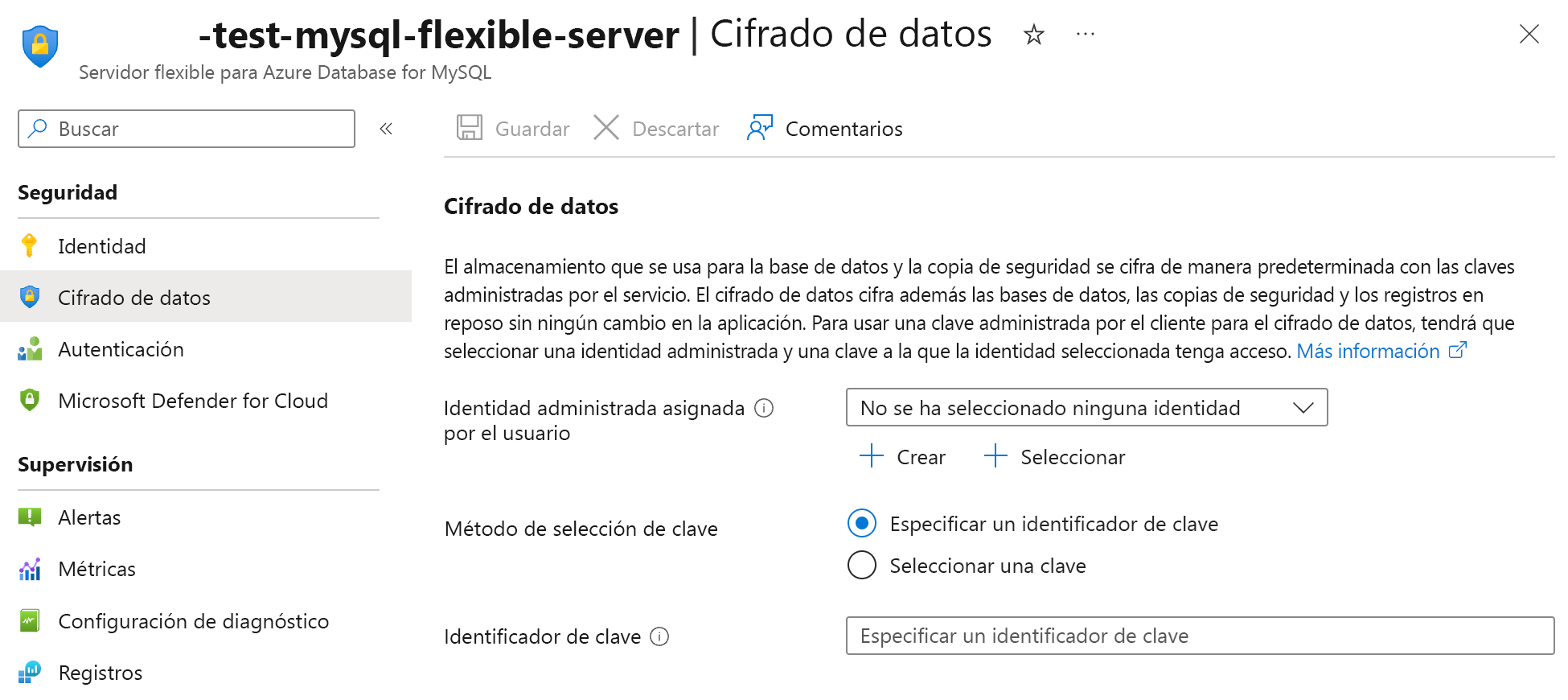Open Métricas in the Supervisión section
Viewport: 1568px width, 700px height.
(x=97, y=569)
